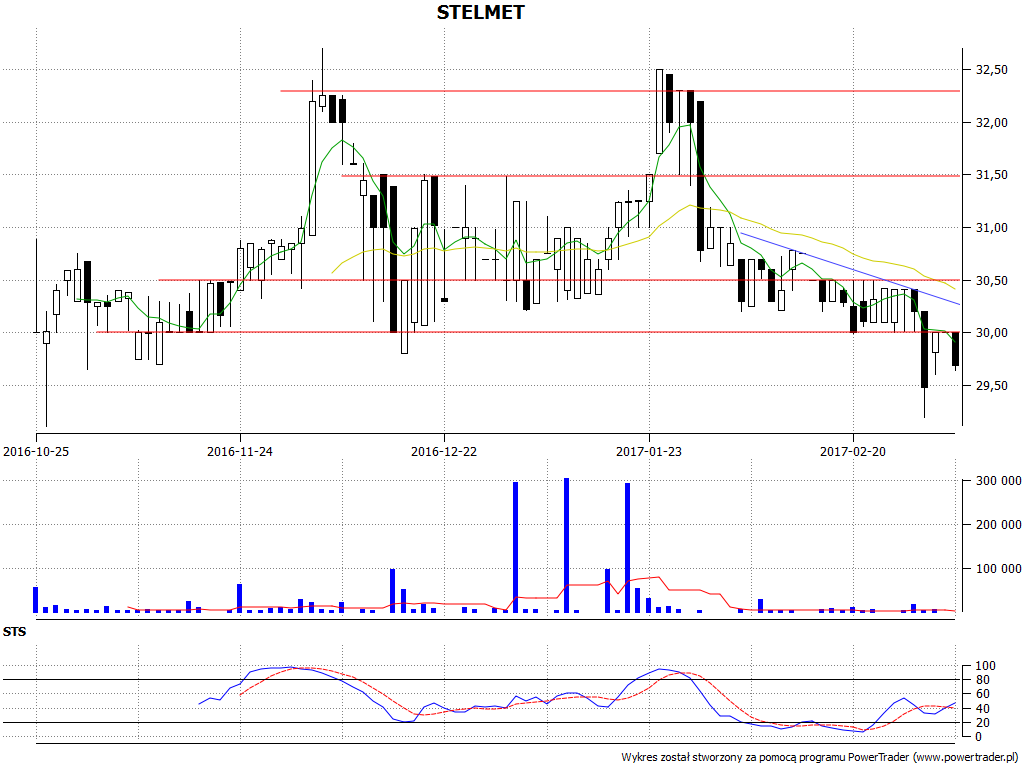Click the 31,50 price axis label
The image size is (1024, 768).
pyautogui.click(x=991, y=175)
